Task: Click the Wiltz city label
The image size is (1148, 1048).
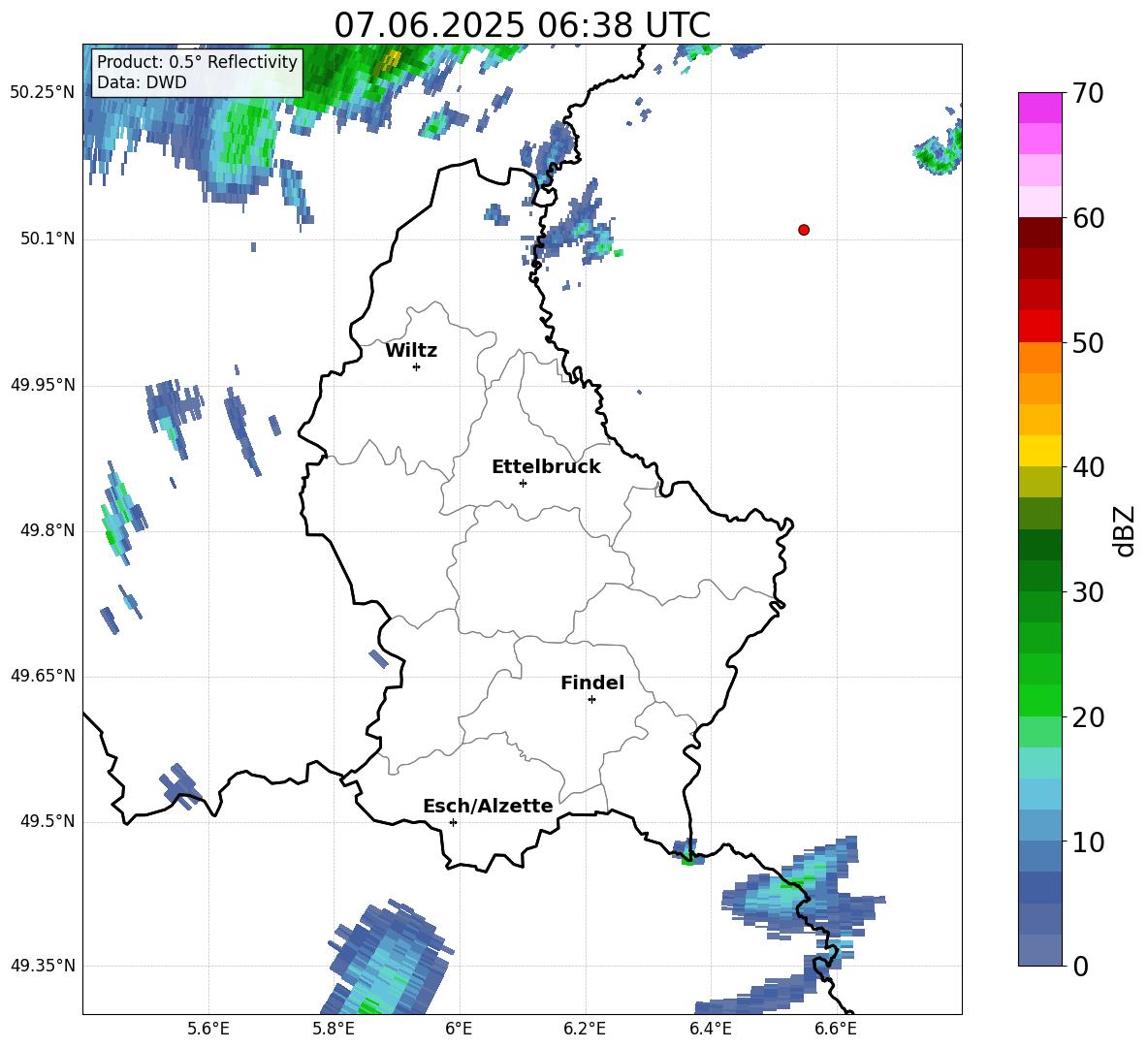Action: pos(411,351)
